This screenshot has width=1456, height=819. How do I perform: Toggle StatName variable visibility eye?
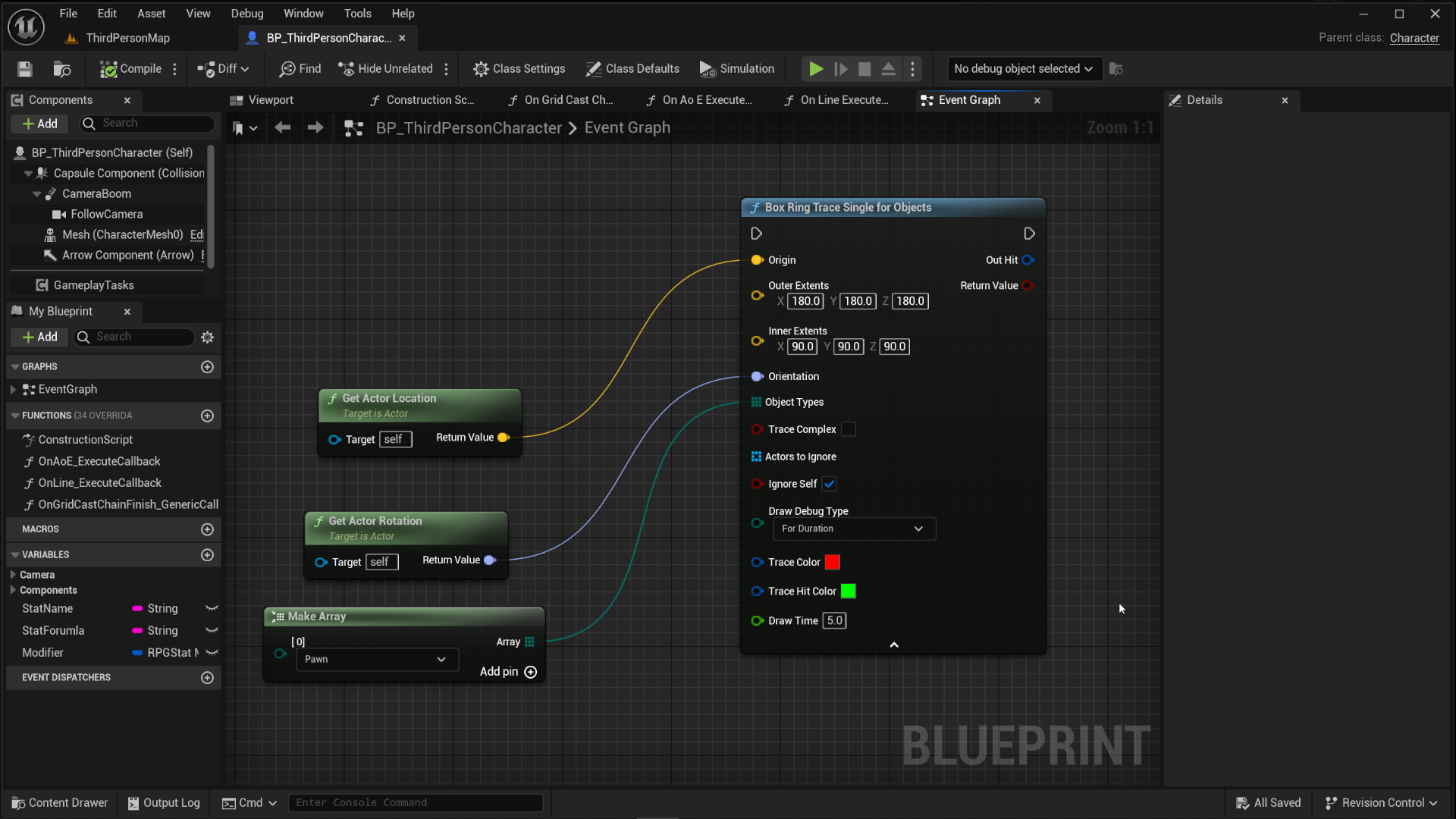pyautogui.click(x=212, y=609)
